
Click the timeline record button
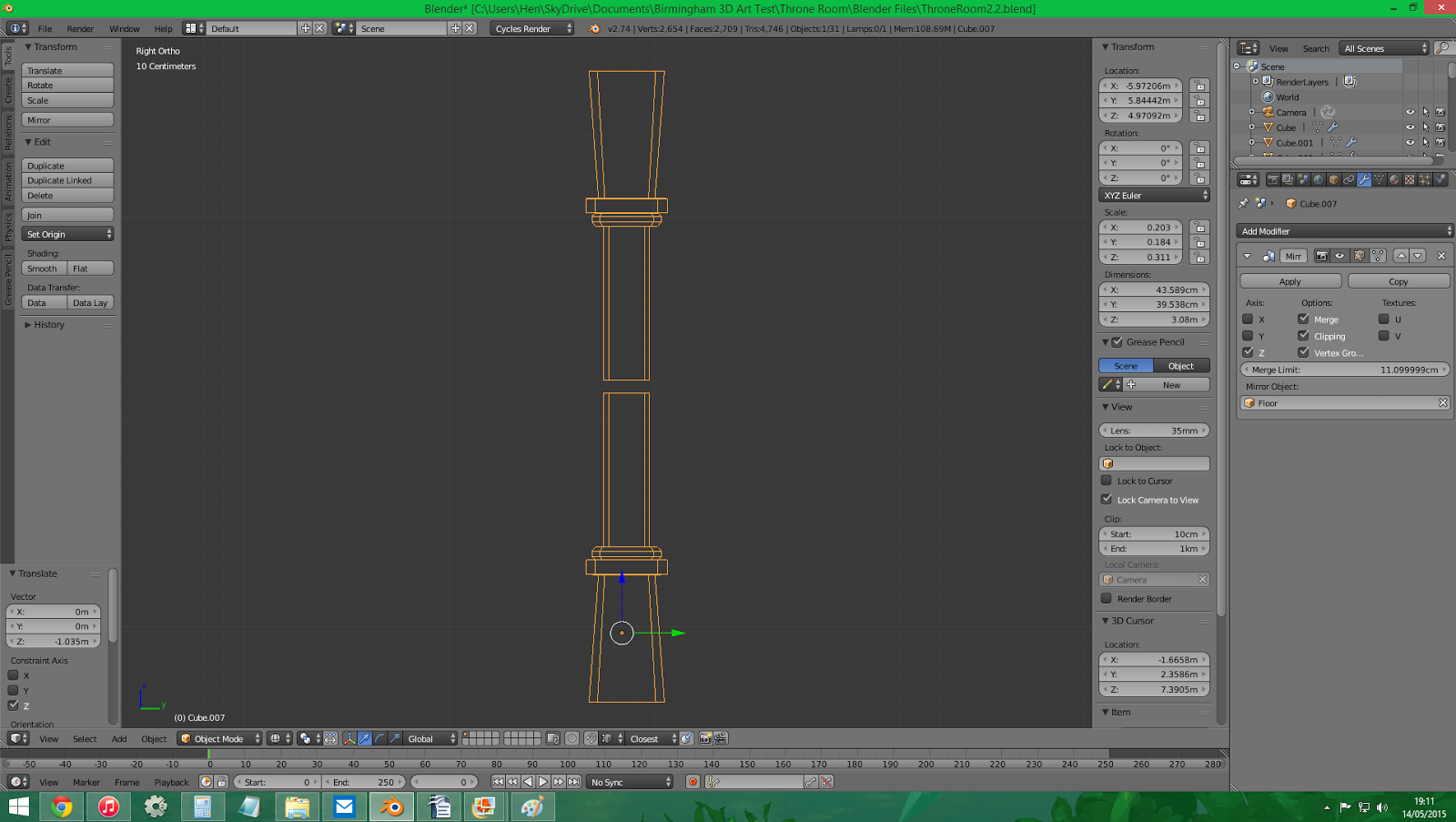tap(693, 782)
